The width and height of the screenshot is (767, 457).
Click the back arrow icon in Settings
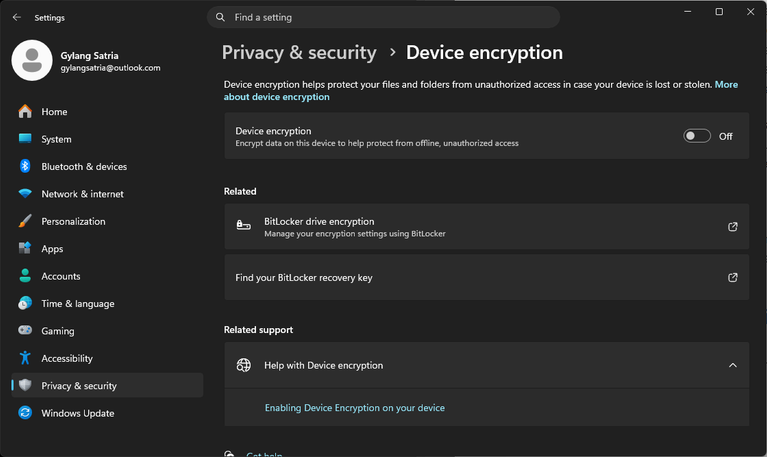tap(17, 17)
